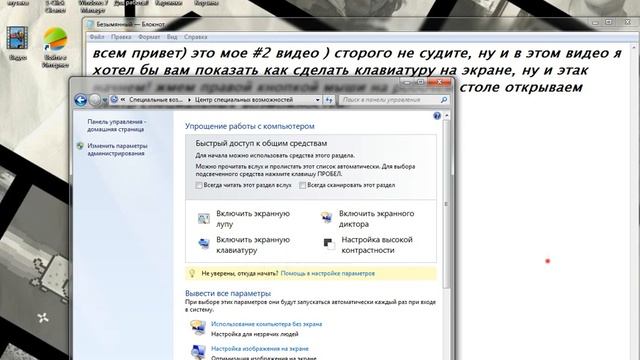Expand the breadcrumb double-chevron at path start
This screenshot has width=640, height=360.
point(123,99)
